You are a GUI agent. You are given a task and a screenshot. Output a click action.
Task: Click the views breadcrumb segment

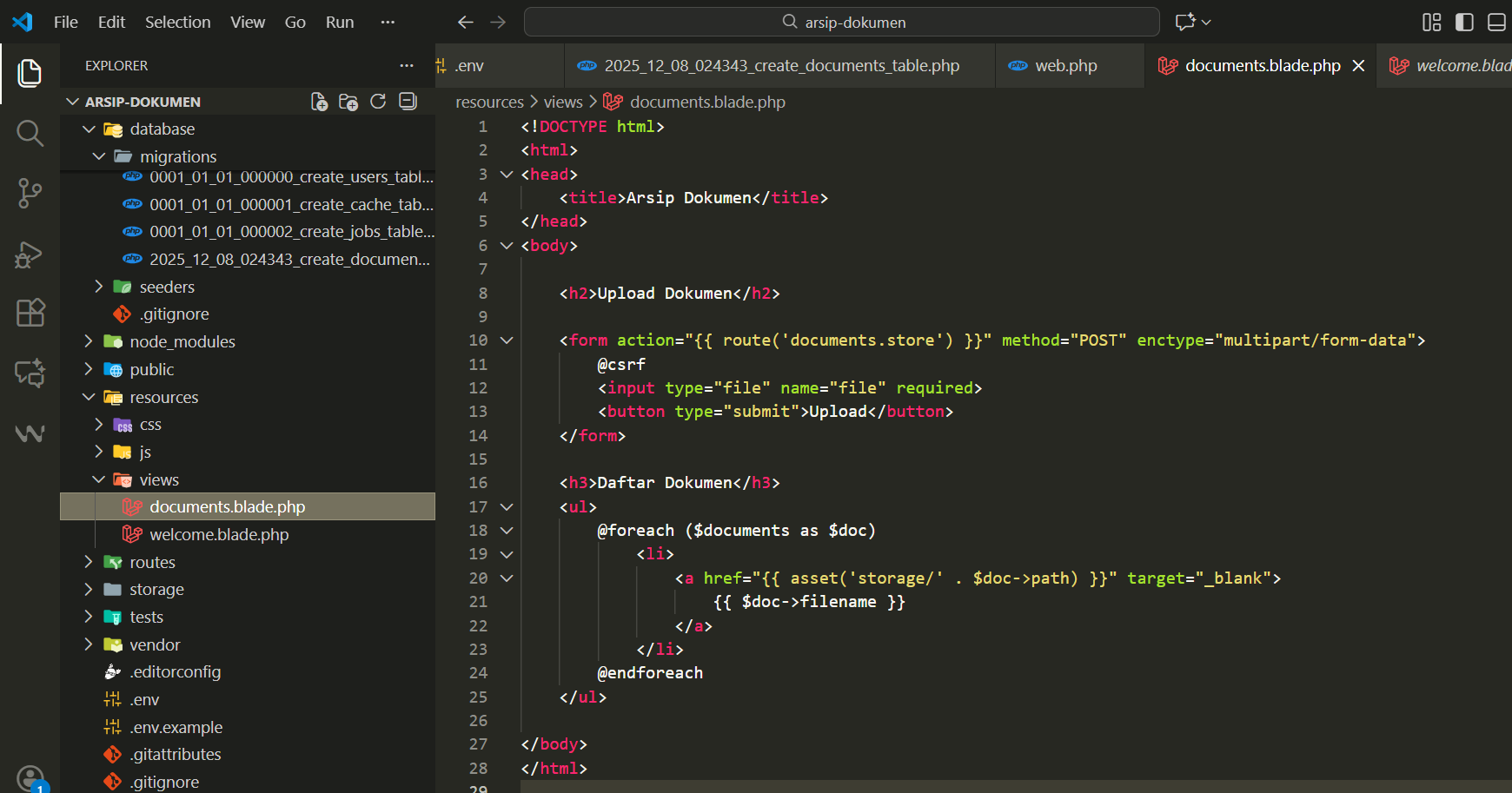tap(563, 102)
